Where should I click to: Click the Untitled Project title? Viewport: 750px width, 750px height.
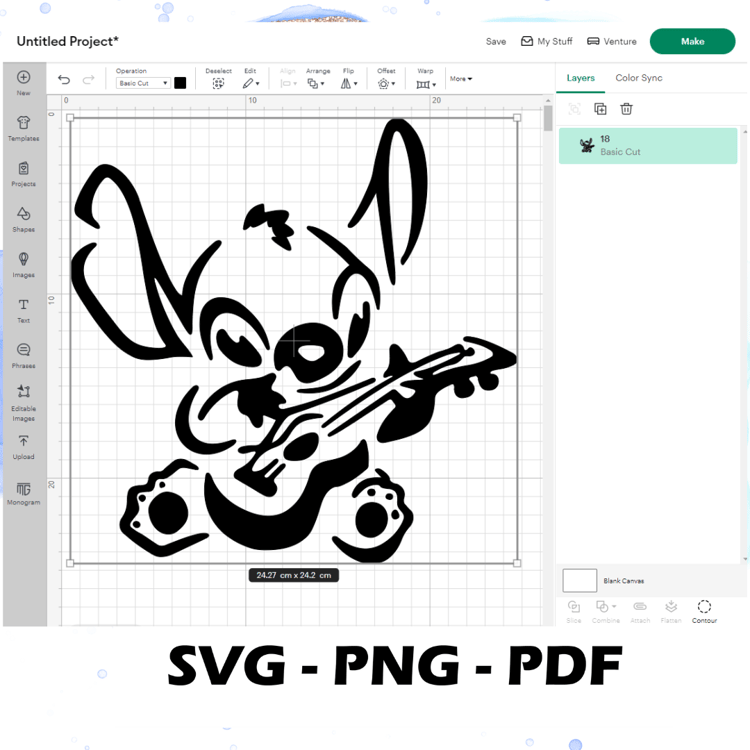click(x=67, y=42)
